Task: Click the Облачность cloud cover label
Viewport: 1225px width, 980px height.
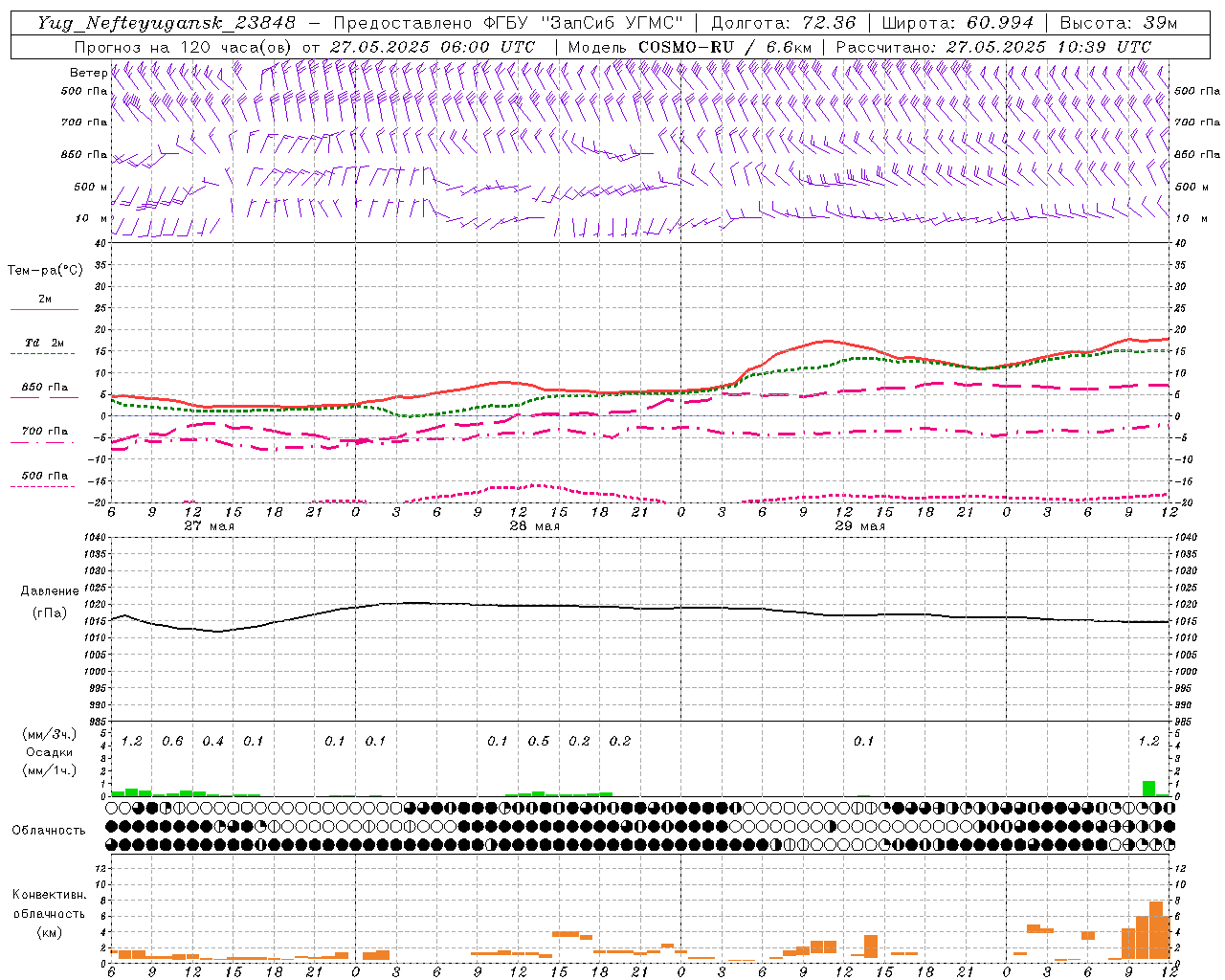Action: (x=49, y=830)
